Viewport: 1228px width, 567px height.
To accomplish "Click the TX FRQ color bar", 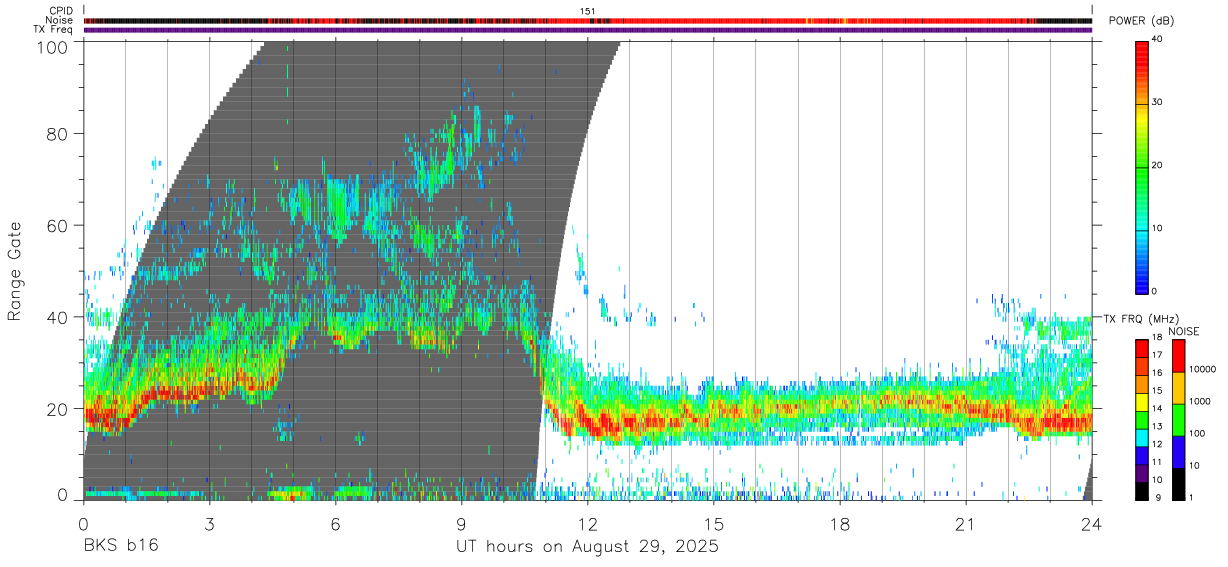I will click(x=1141, y=419).
